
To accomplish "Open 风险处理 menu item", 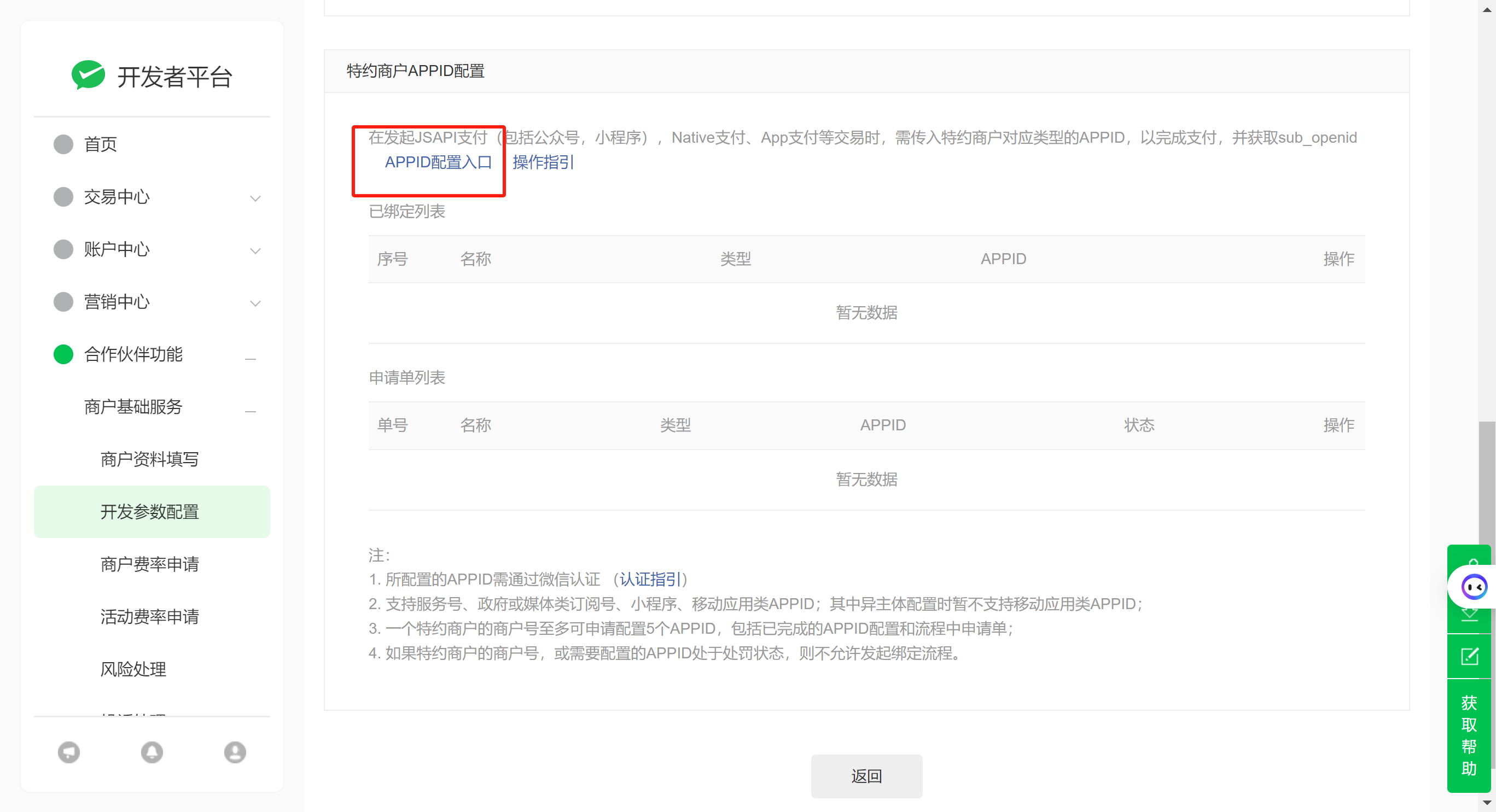I will [133, 669].
